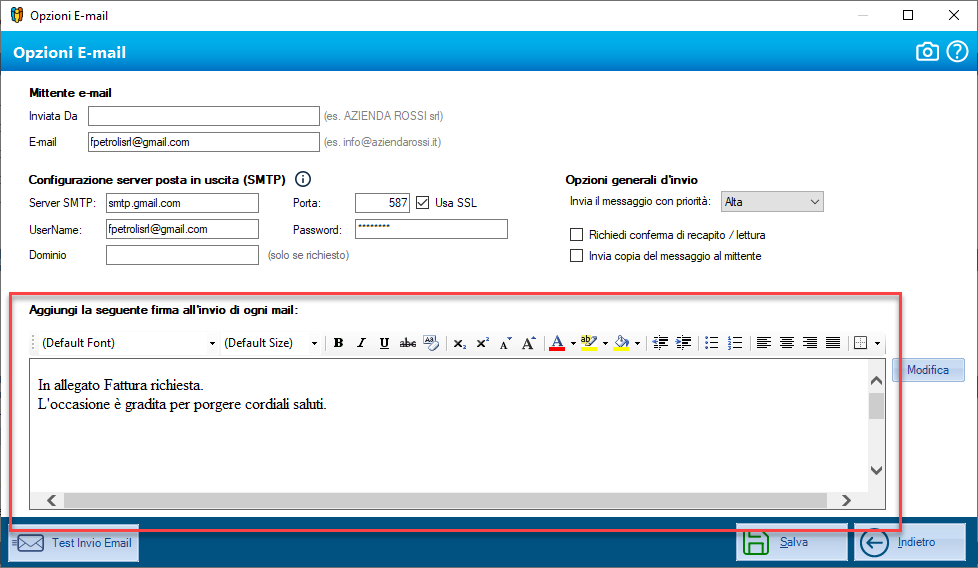
Task: Uncheck the Usa SSL checkbox
Action: pyautogui.click(x=423, y=203)
